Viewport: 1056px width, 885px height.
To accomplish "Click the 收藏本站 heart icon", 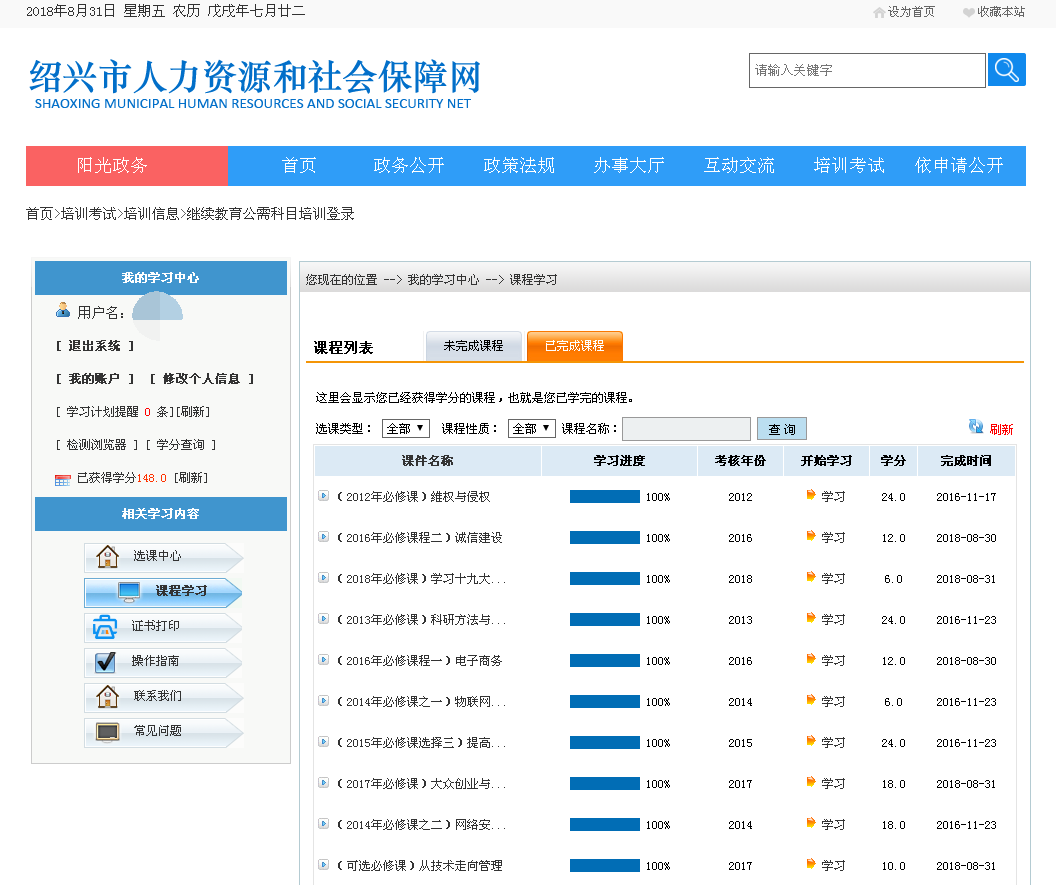I will coord(968,12).
